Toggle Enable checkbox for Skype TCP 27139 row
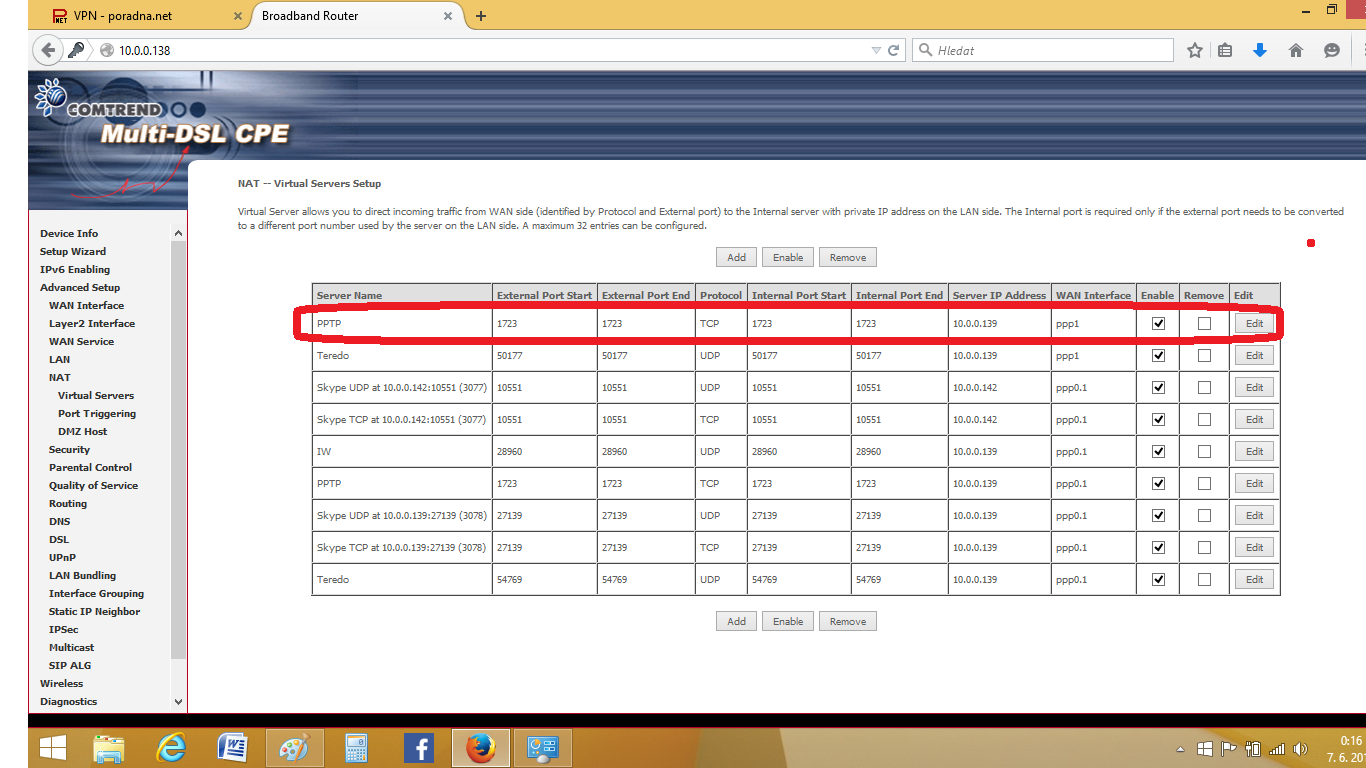 pyautogui.click(x=1158, y=548)
